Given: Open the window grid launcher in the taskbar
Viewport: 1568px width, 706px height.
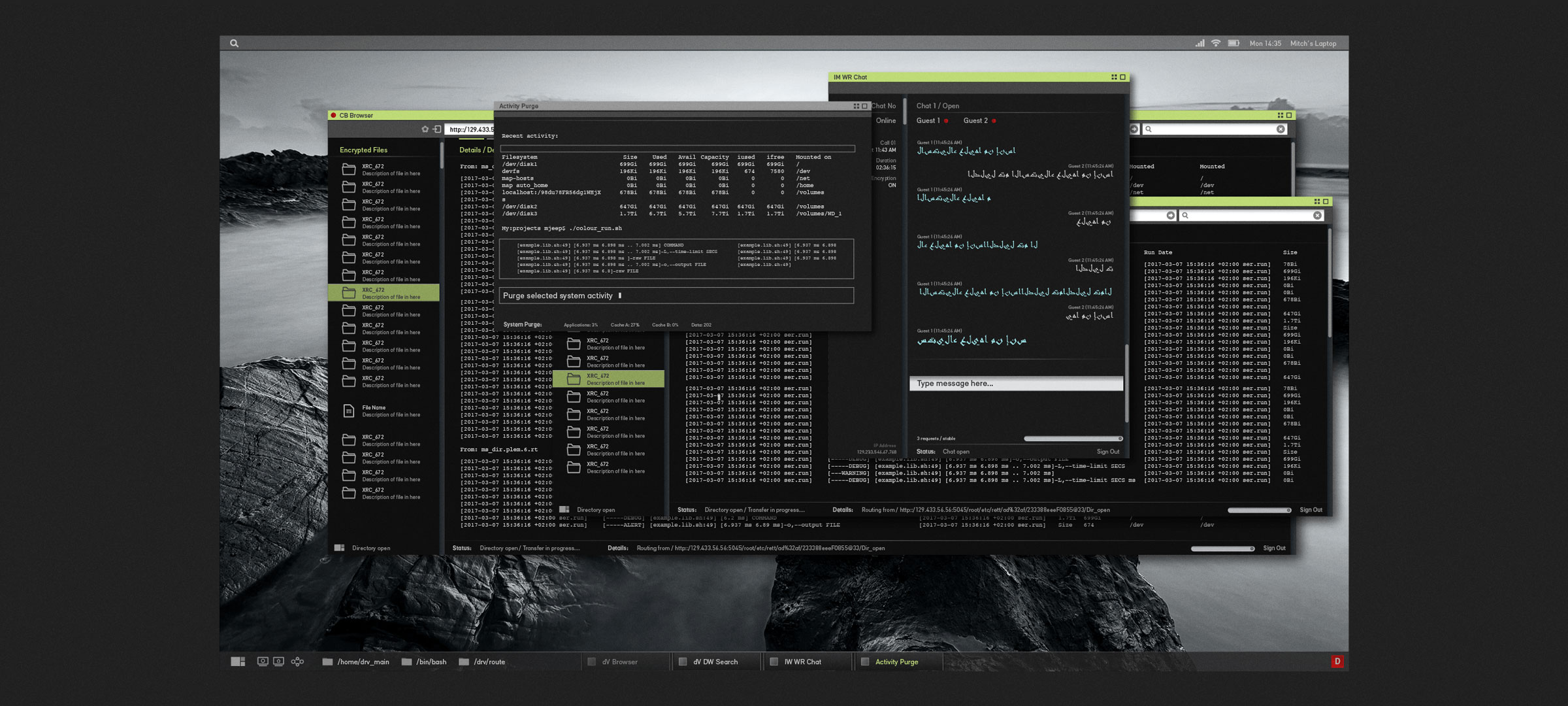Looking at the screenshot, I should tap(238, 662).
